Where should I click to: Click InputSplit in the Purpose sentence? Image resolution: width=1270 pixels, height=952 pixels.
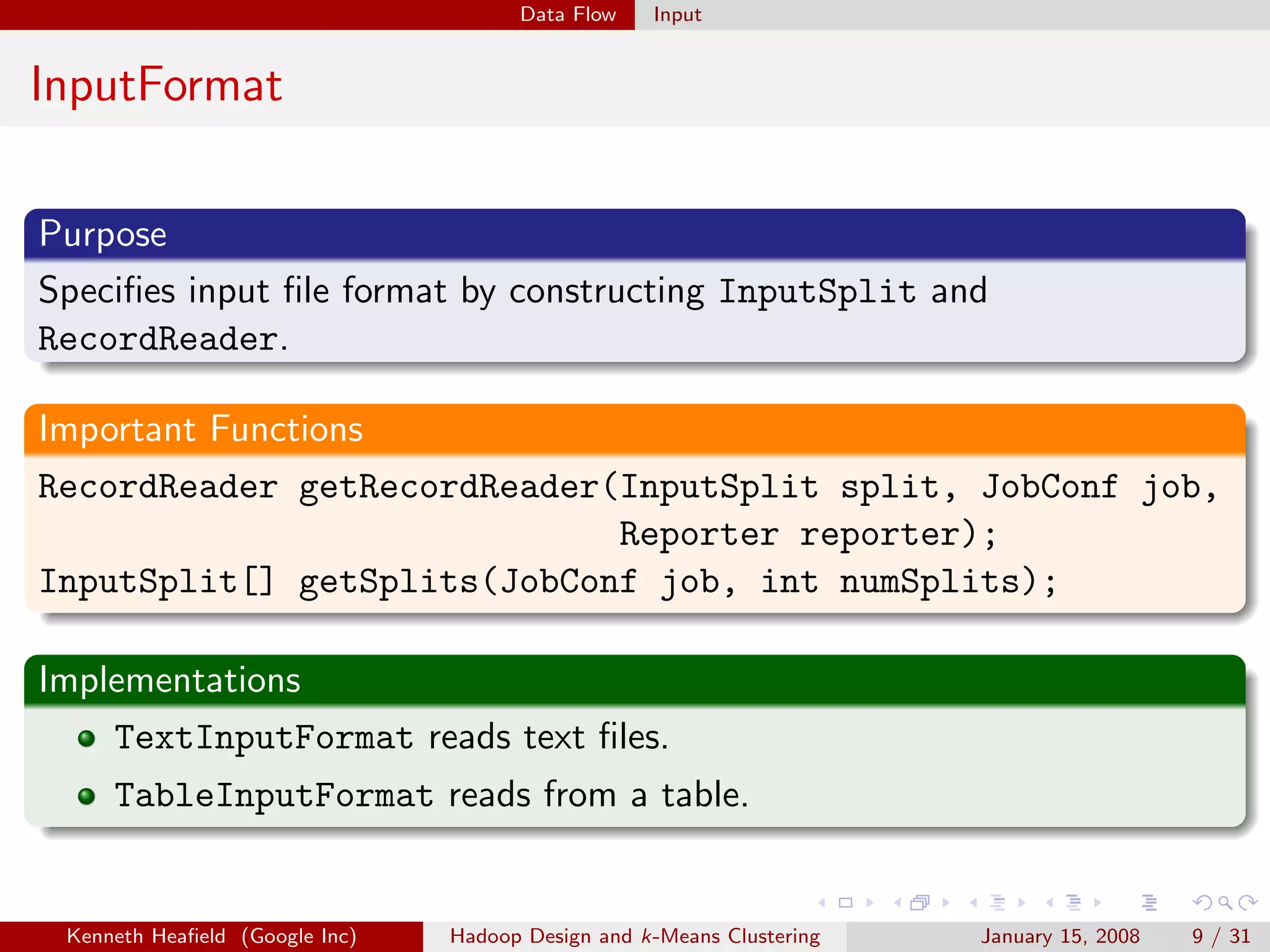(817, 291)
